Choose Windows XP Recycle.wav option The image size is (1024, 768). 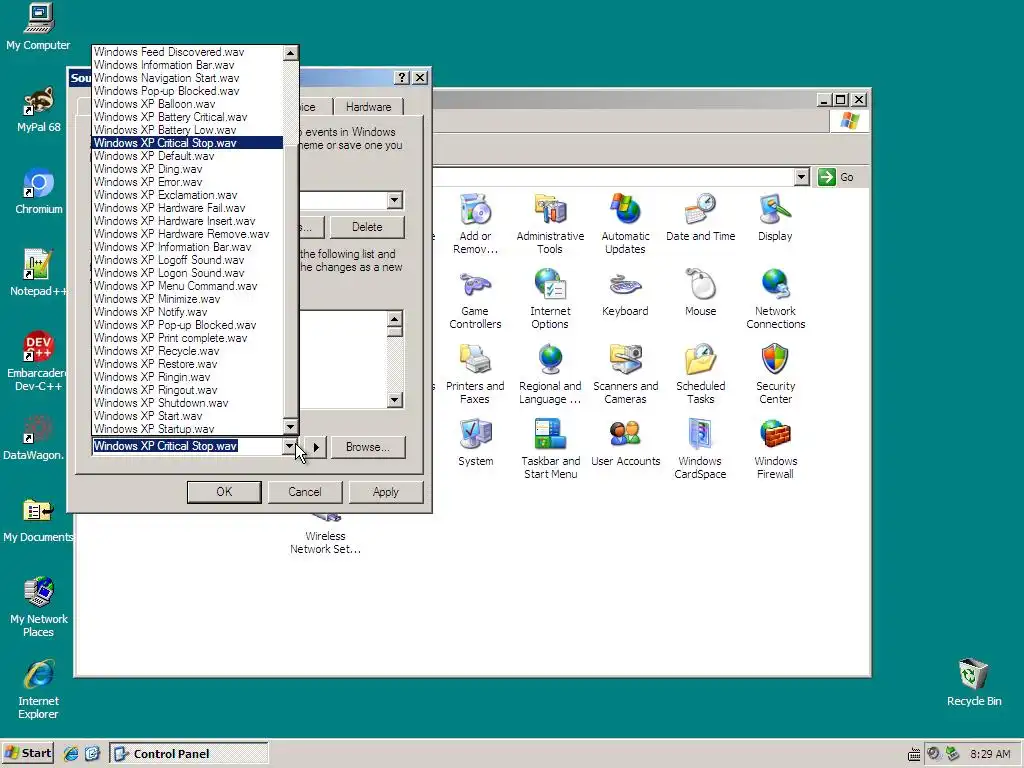(187, 351)
